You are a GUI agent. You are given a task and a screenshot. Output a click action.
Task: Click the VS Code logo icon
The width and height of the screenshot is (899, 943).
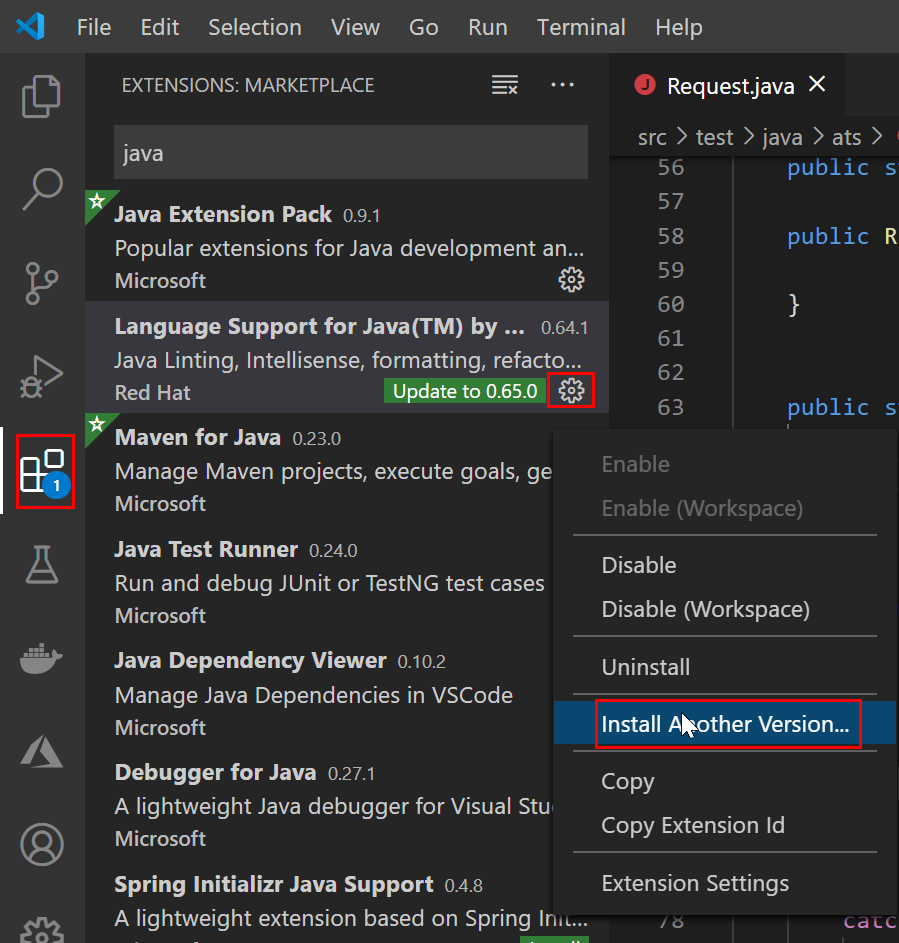pyautogui.click(x=31, y=27)
